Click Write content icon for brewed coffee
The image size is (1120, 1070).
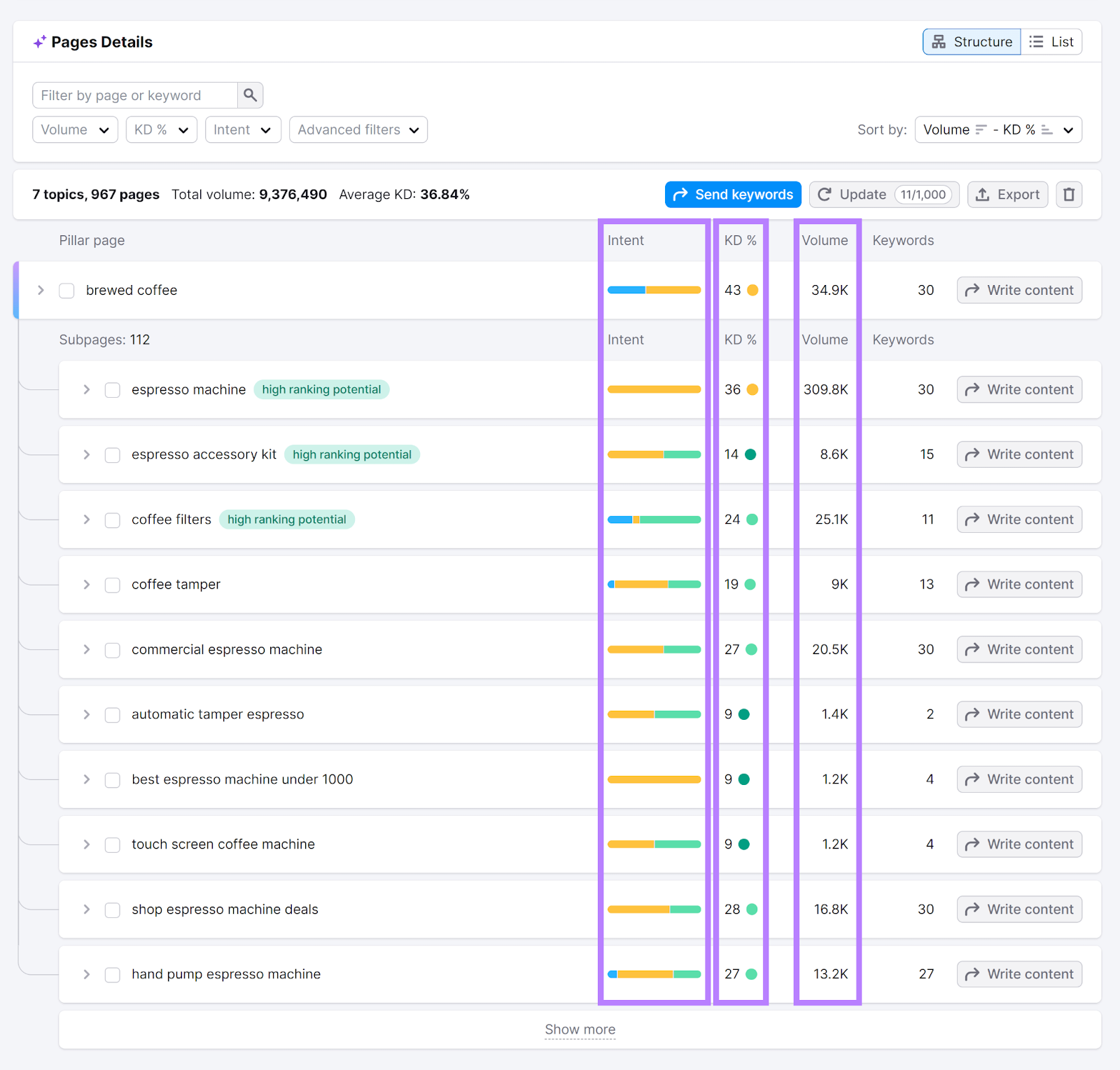(x=972, y=290)
